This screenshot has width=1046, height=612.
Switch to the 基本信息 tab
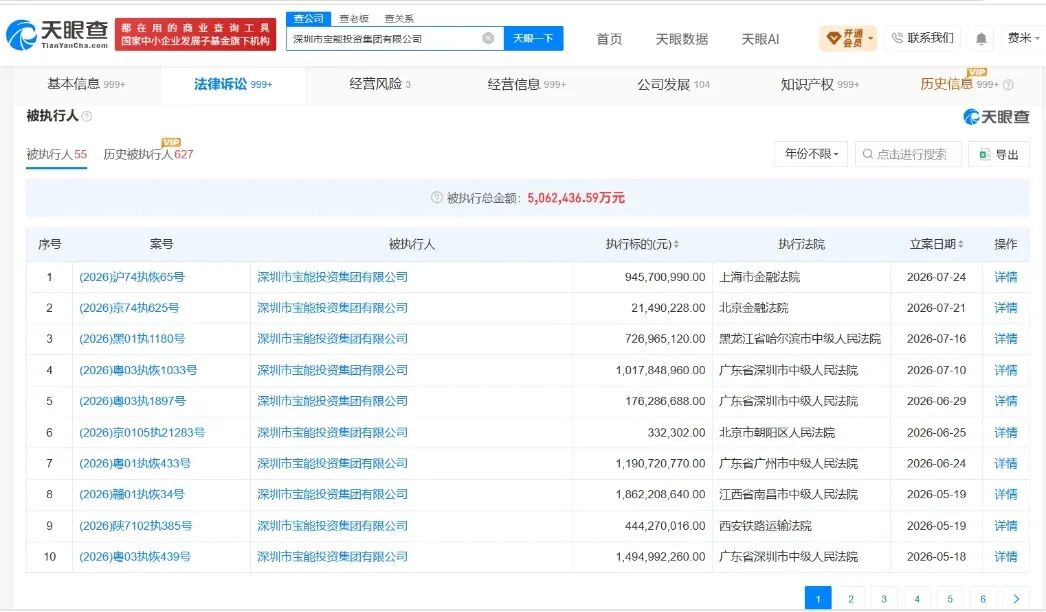(86, 84)
